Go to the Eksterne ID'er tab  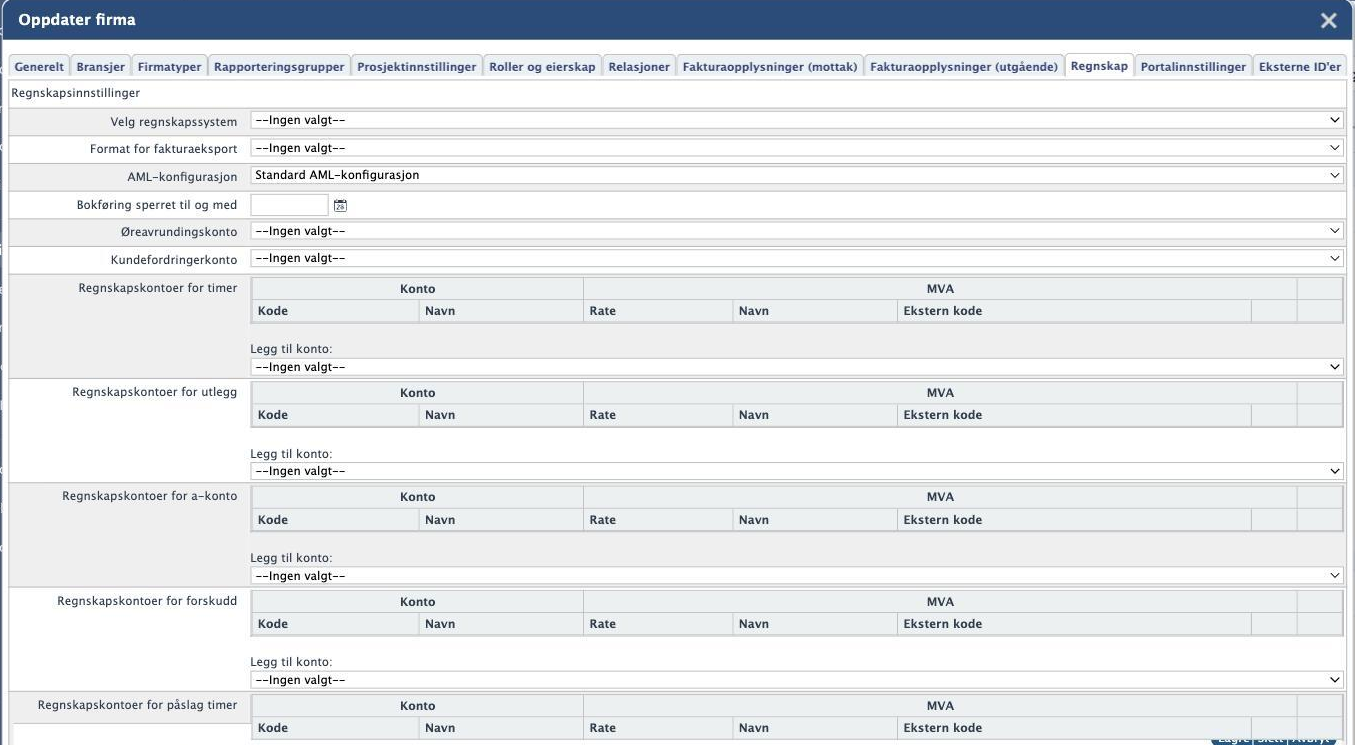(x=1300, y=66)
